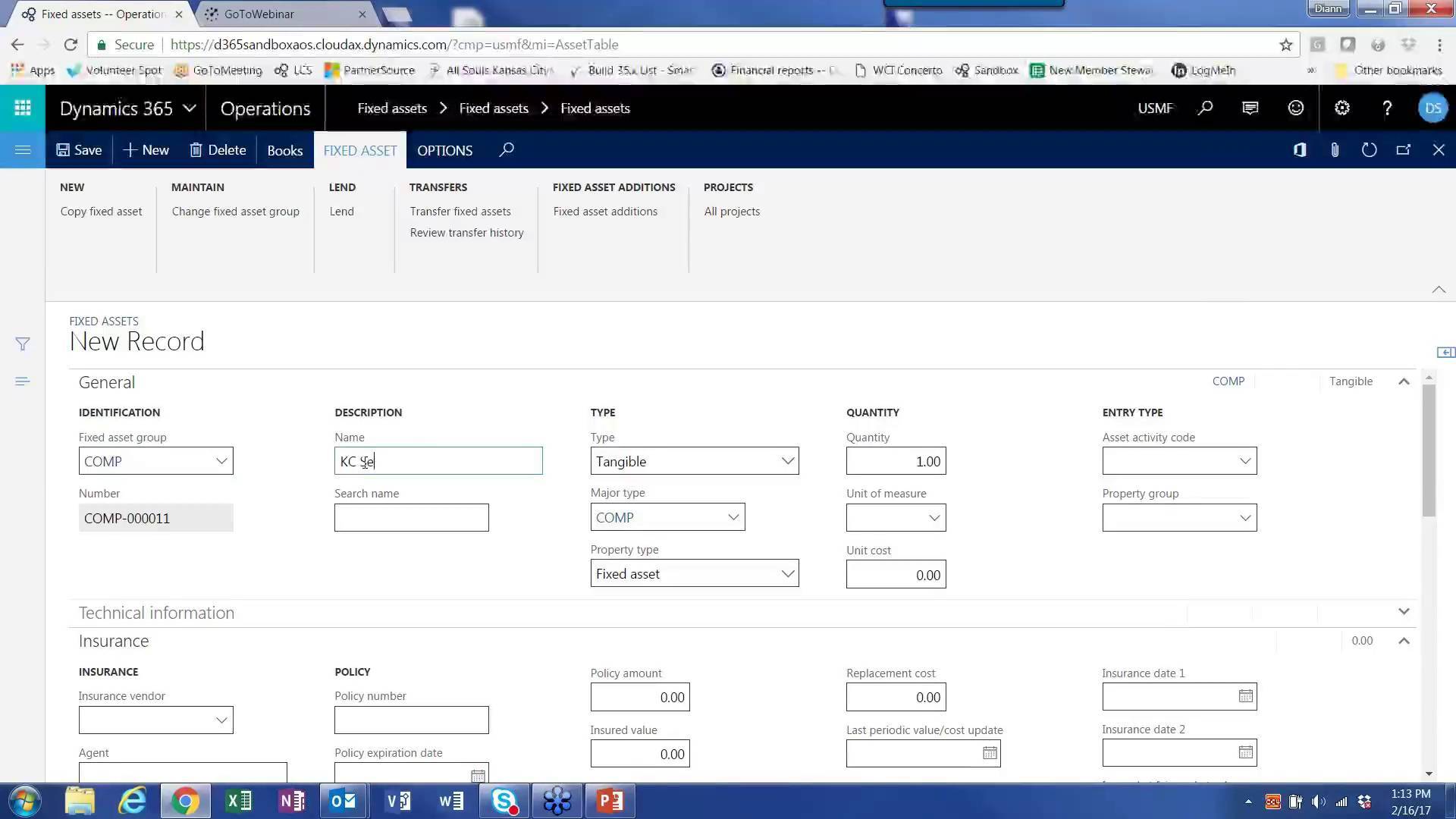Open the Fixed asset group dropdown
This screenshot has width=1456, height=819.
click(x=221, y=460)
